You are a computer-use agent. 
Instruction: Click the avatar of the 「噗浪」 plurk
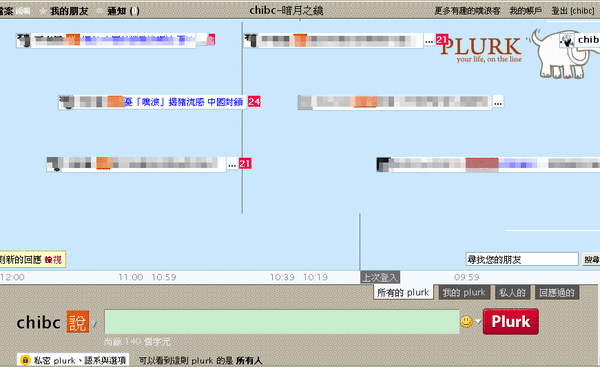pyautogui.click(x=67, y=102)
